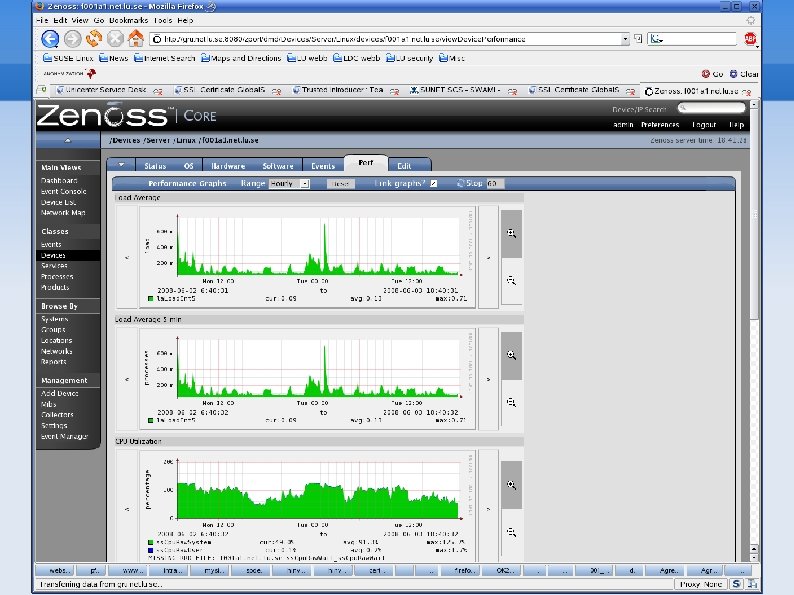Image resolution: width=794 pixels, height=595 pixels.
Task: Close the Unicenter Service Desk tab
Action: 158,92
